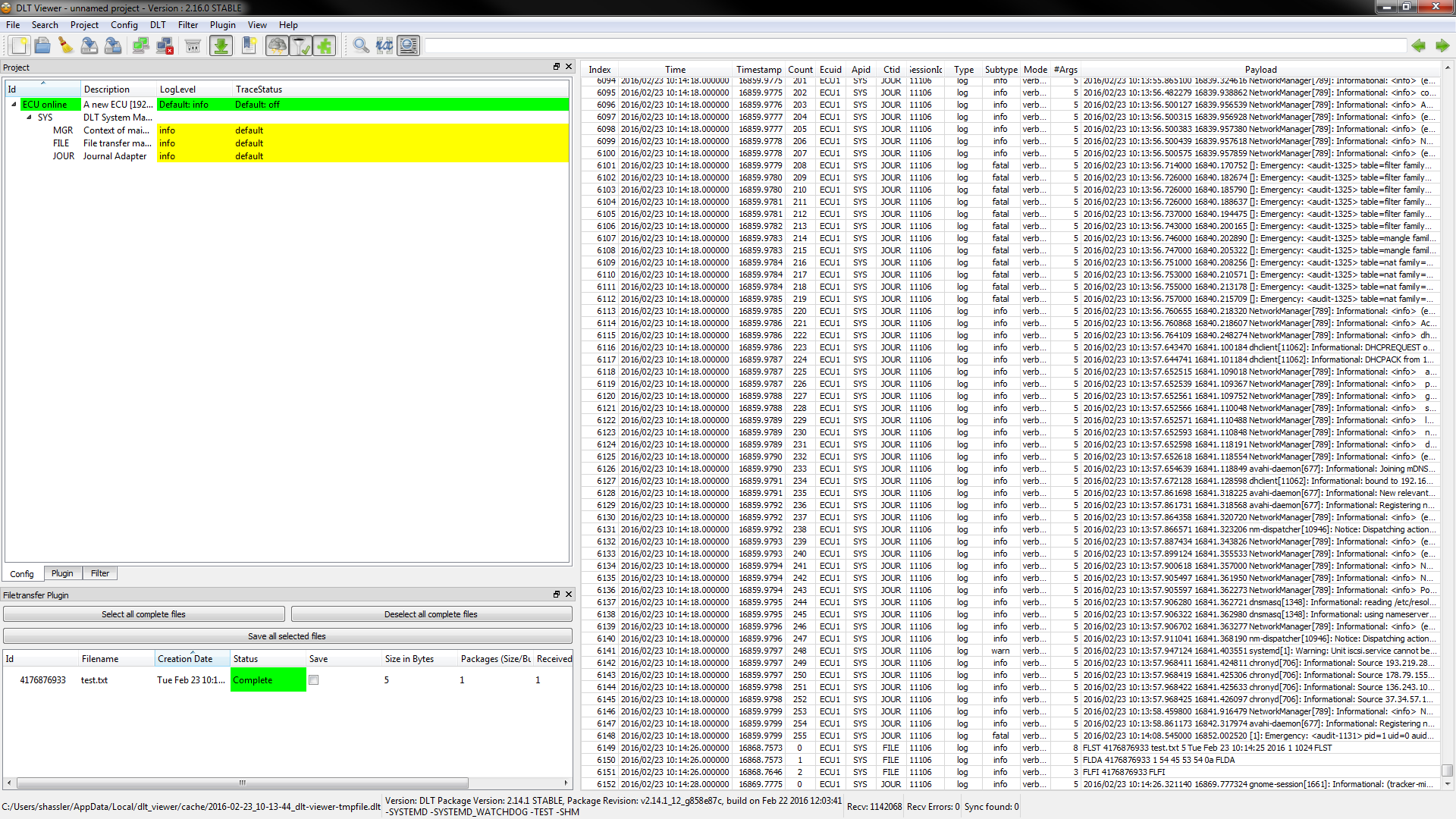Collapse the ECU online tree node

14,105
